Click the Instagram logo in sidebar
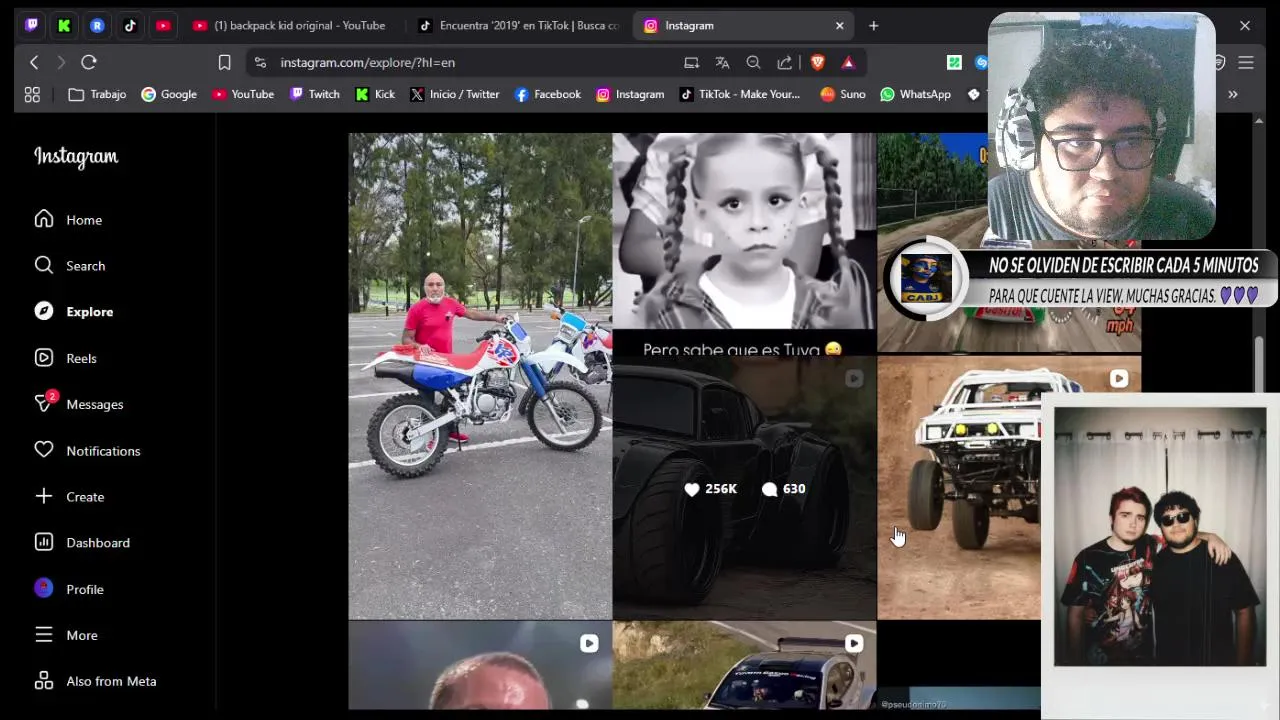The height and width of the screenshot is (720, 1280). [x=76, y=157]
